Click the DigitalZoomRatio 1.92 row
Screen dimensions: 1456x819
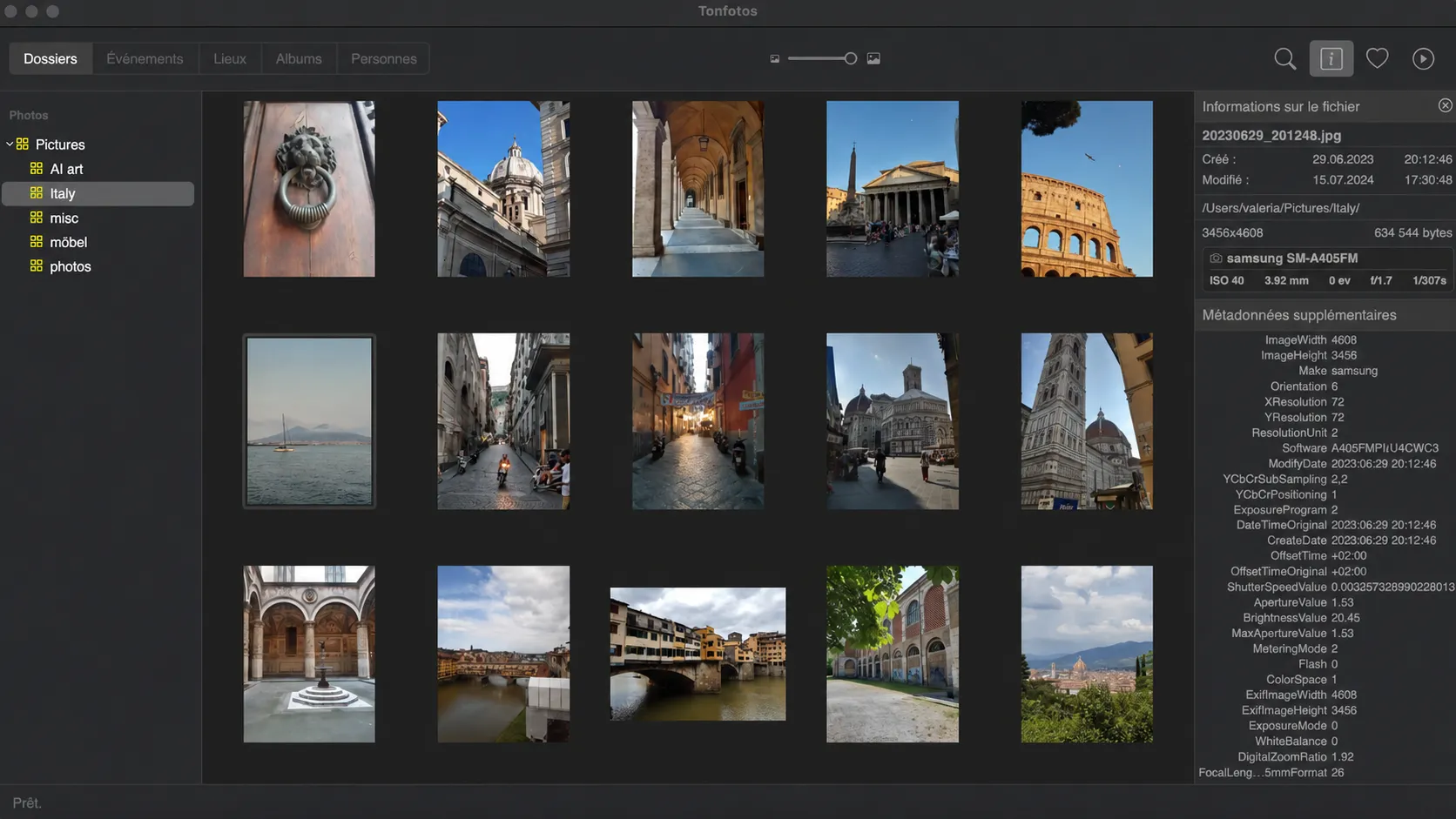1296,757
